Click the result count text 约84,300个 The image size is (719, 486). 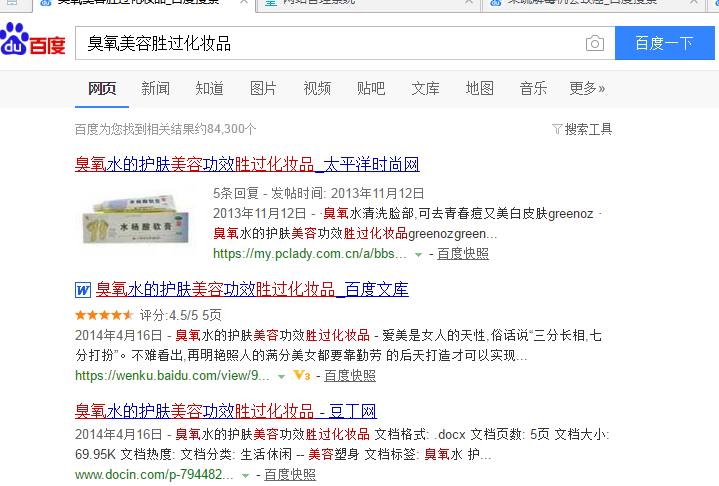click(x=225, y=129)
